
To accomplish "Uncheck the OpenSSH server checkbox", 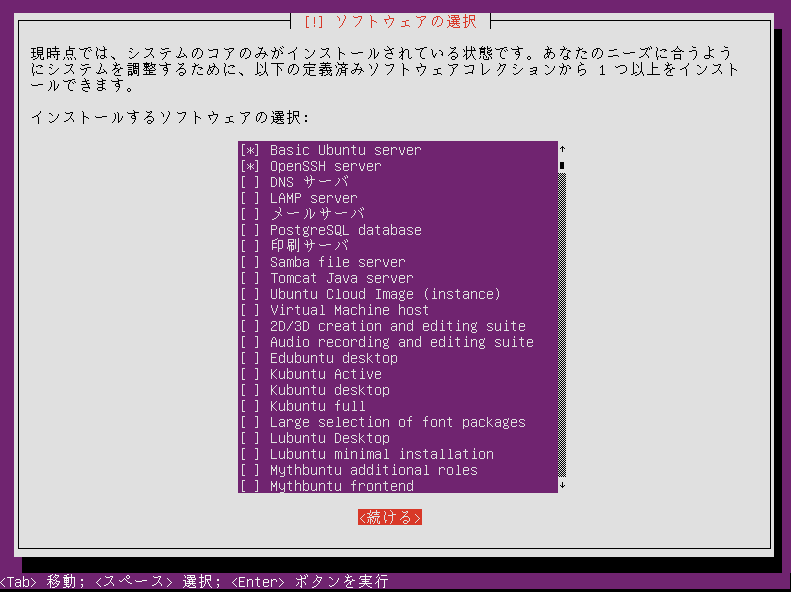I will point(250,166).
